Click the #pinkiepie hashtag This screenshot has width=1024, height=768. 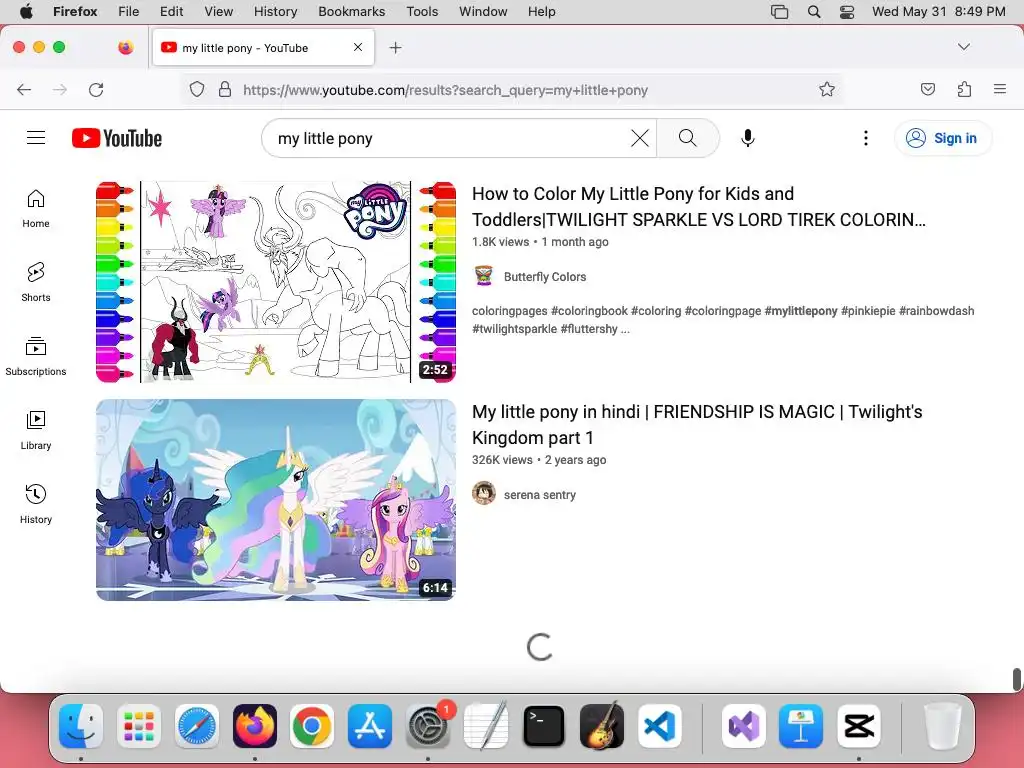click(x=868, y=311)
